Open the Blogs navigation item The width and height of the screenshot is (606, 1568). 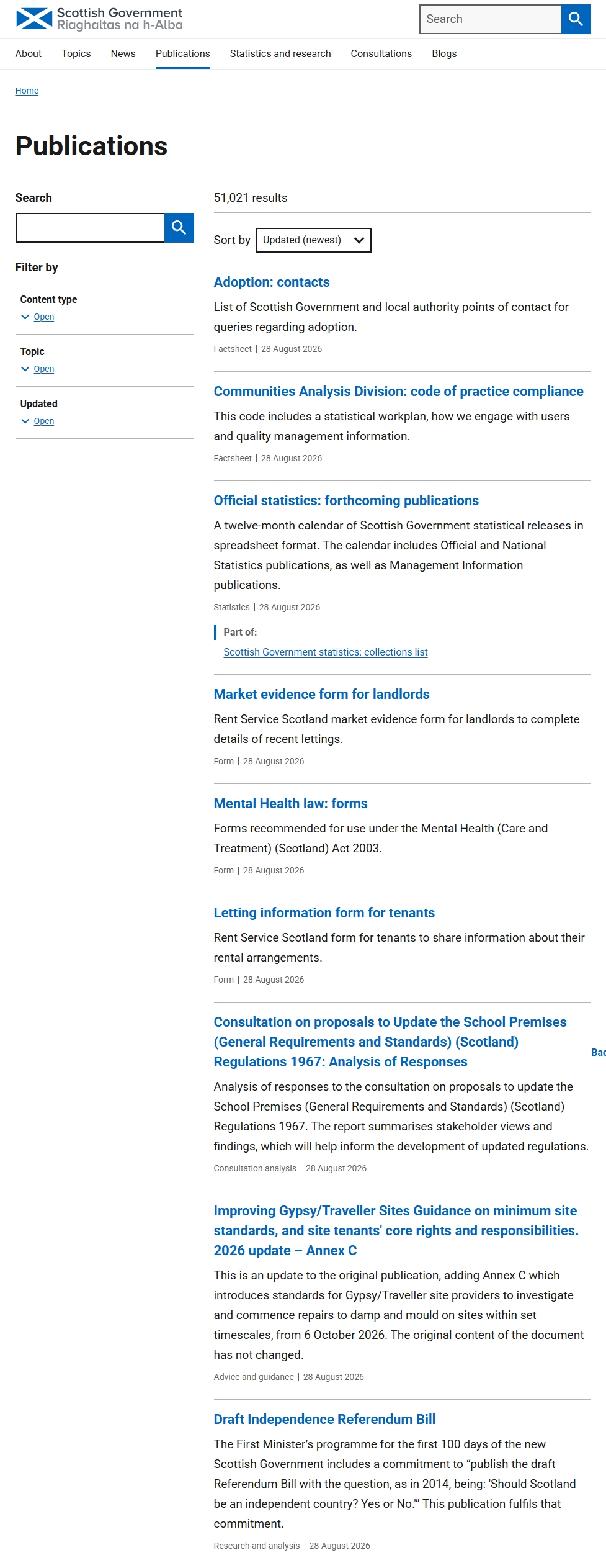click(x=444, y=54)
